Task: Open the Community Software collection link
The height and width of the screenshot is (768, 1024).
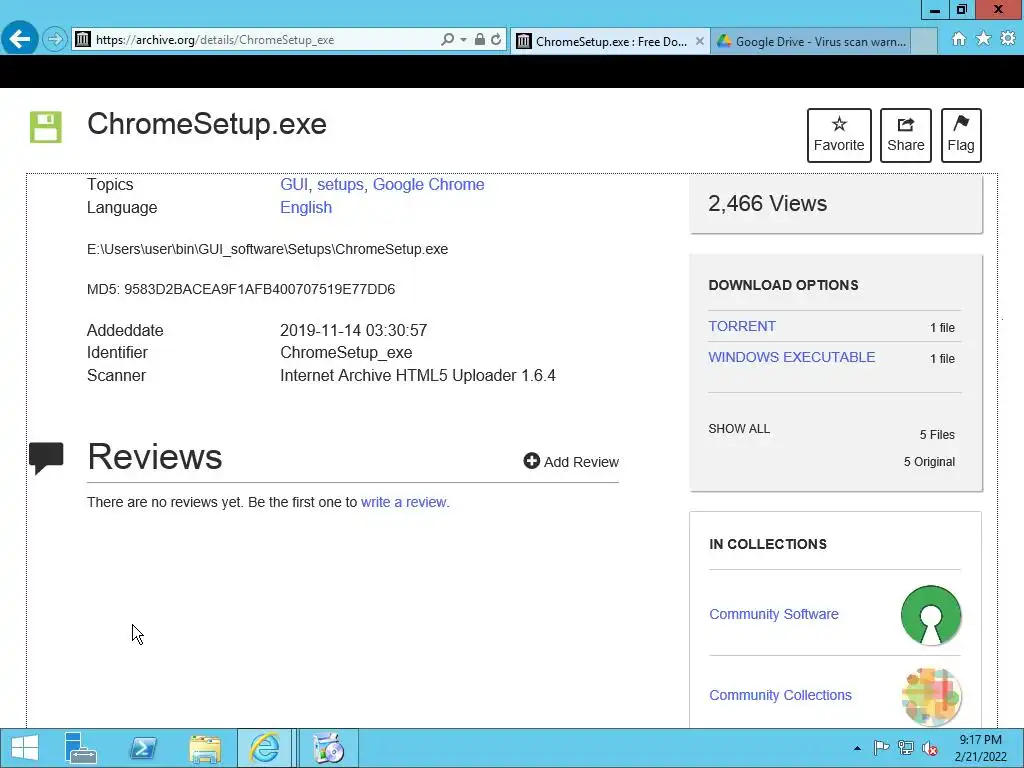Action: (x=774, y=615)
